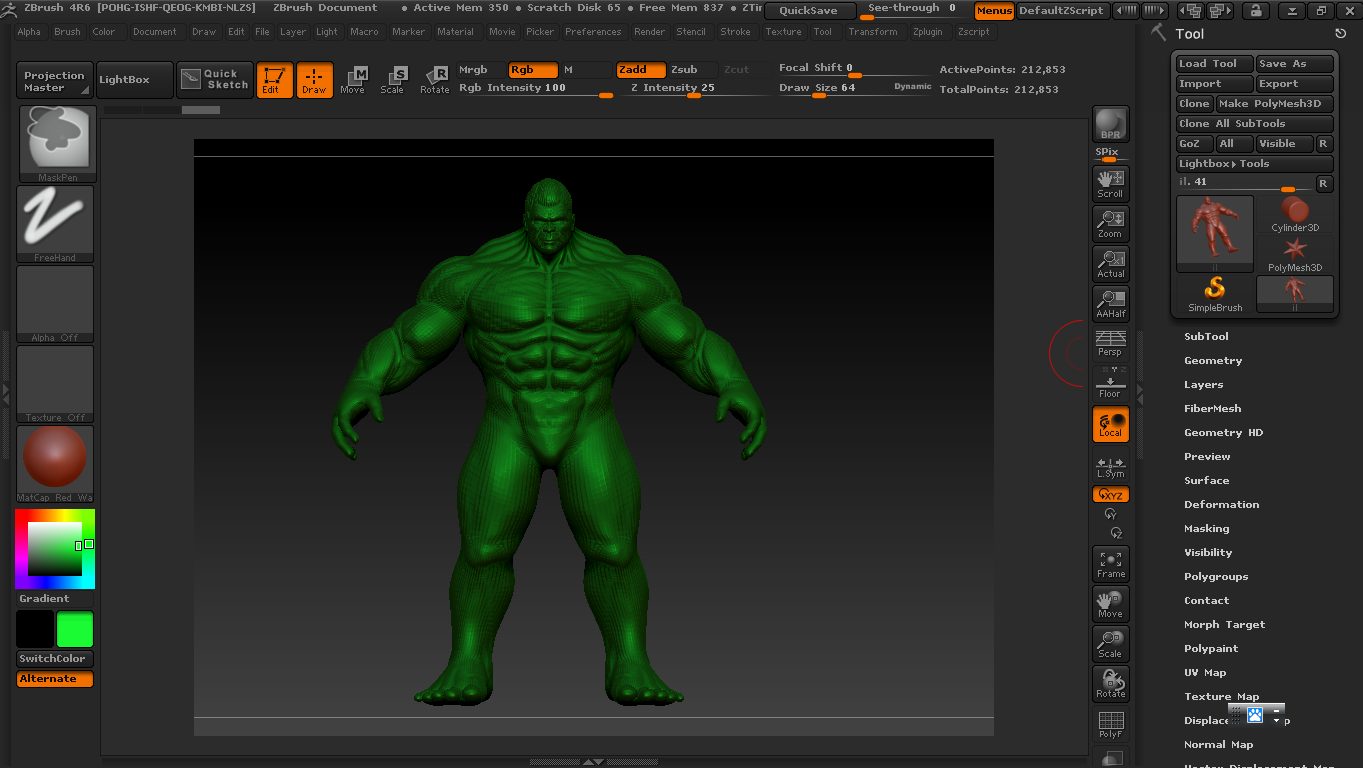
Task: Click the Frame mesh icon
Action: [x=1111, y=564]
